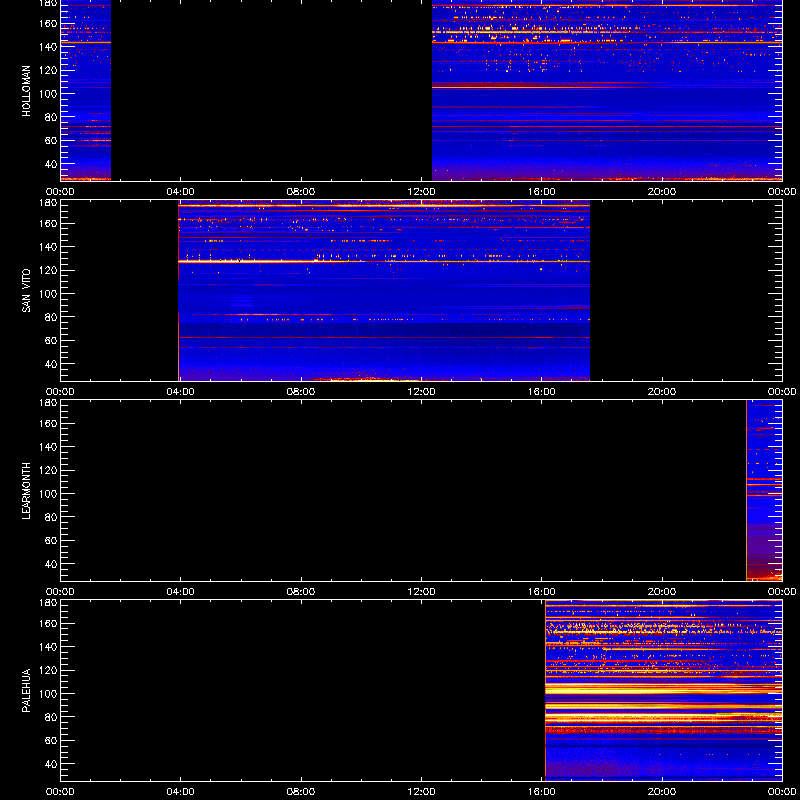
Task: Select the San Vito spectrogram data block
Action: click(384, 290)
